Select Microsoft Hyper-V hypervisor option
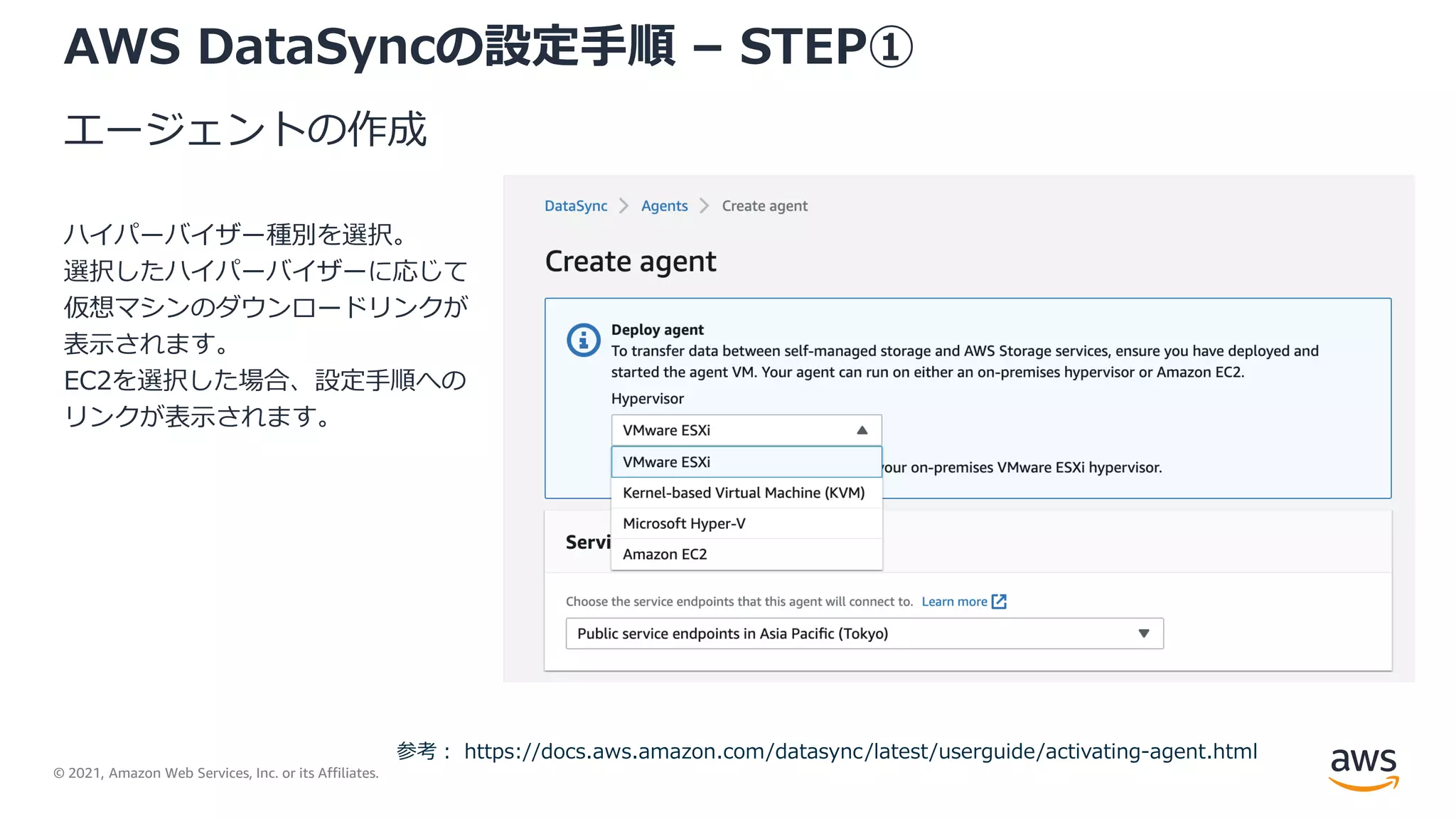This screenshot has height=819, width=1456. point(746,523)
